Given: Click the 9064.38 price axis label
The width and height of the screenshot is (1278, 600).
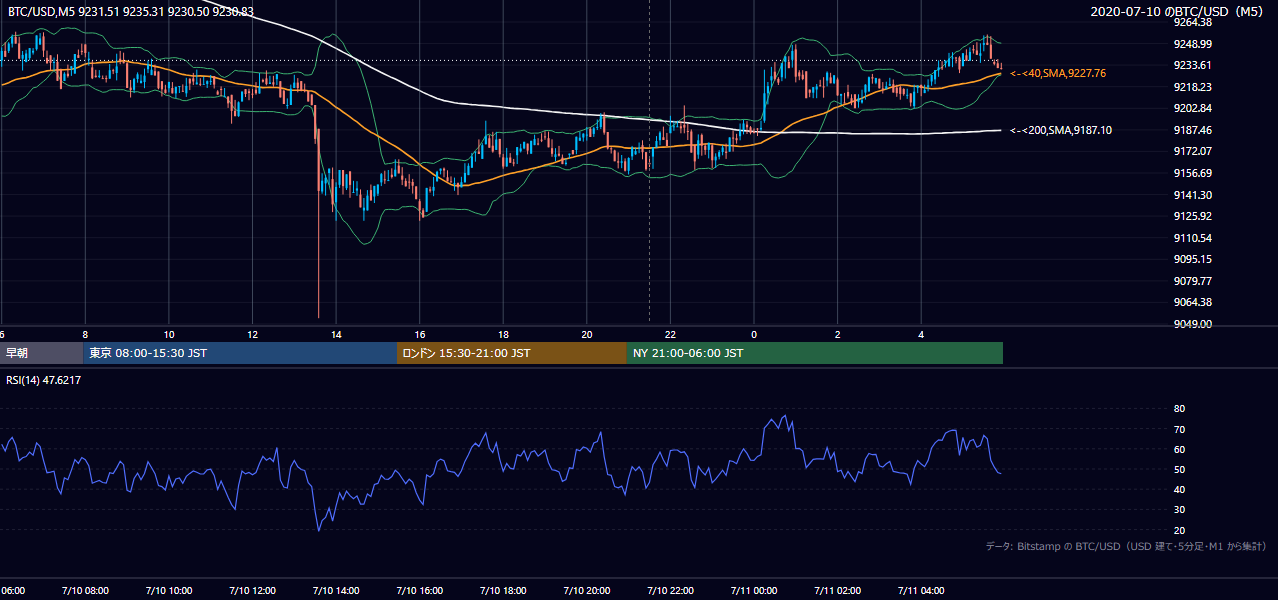Looking at the screenshot, I should pyautogui.click(x=1192, y=302).
